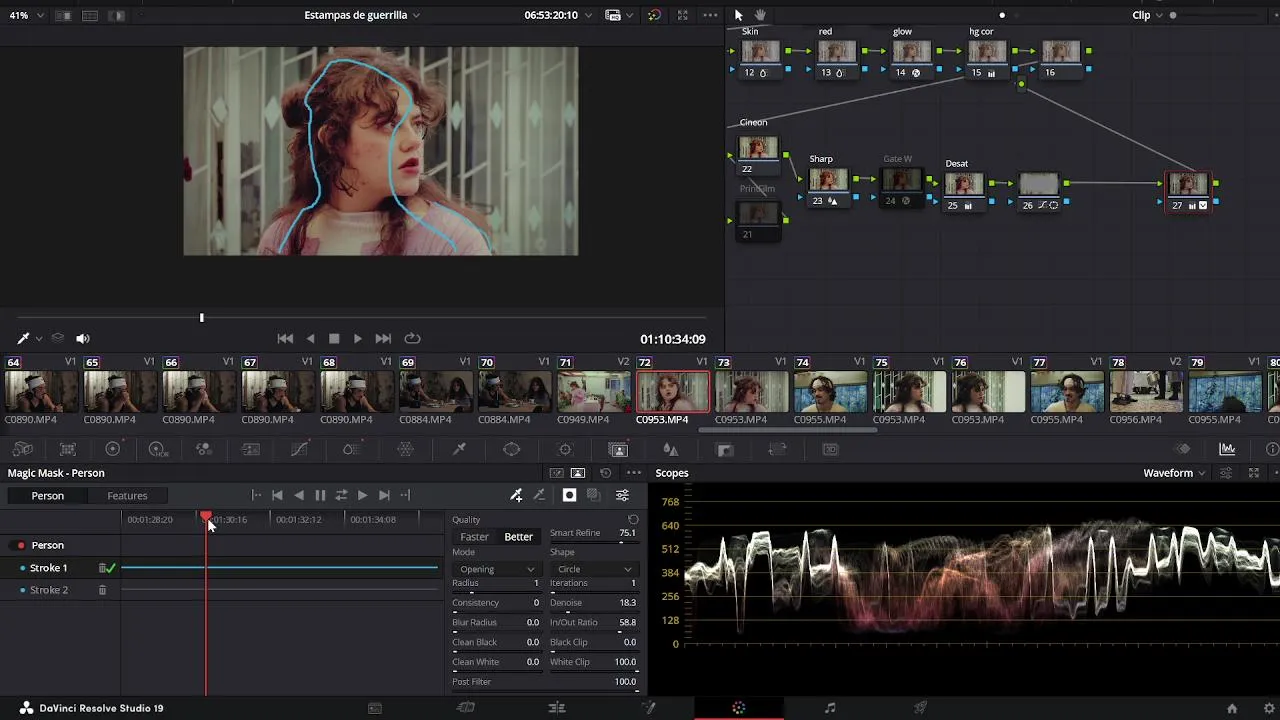
Task: Select the Magic Mask palette
Action: pyautogui.click(x=618, y=450)
